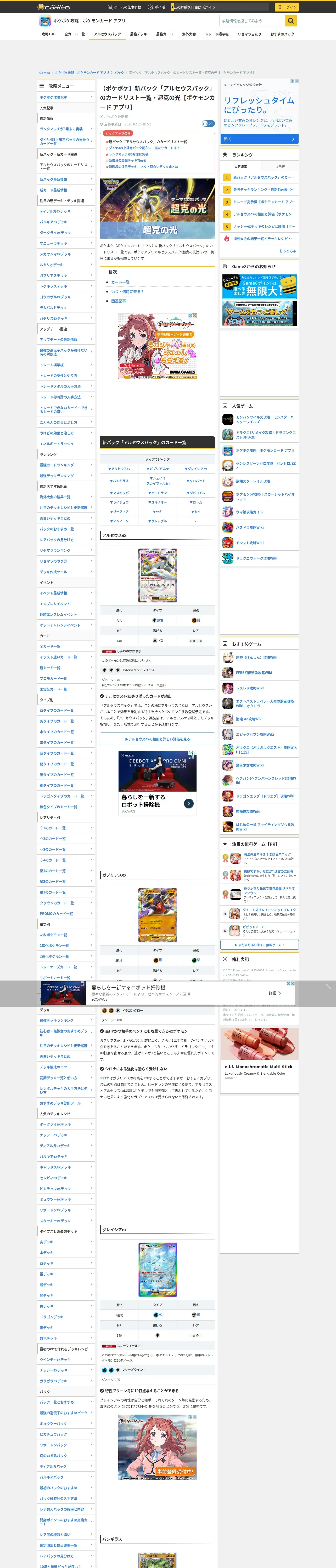Image resolution: width=336 pixels, height=1568 pixels.
Task: Open the 海外大会 navigation tab
Action: click(x=189, y=34)
